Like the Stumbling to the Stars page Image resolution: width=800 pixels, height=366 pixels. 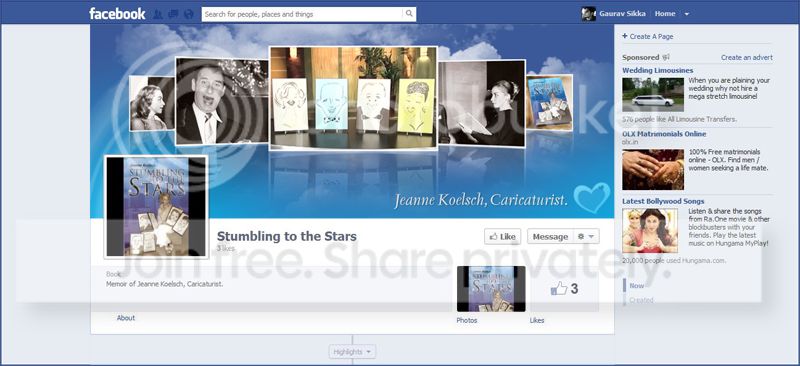click(x=503, y=236)
